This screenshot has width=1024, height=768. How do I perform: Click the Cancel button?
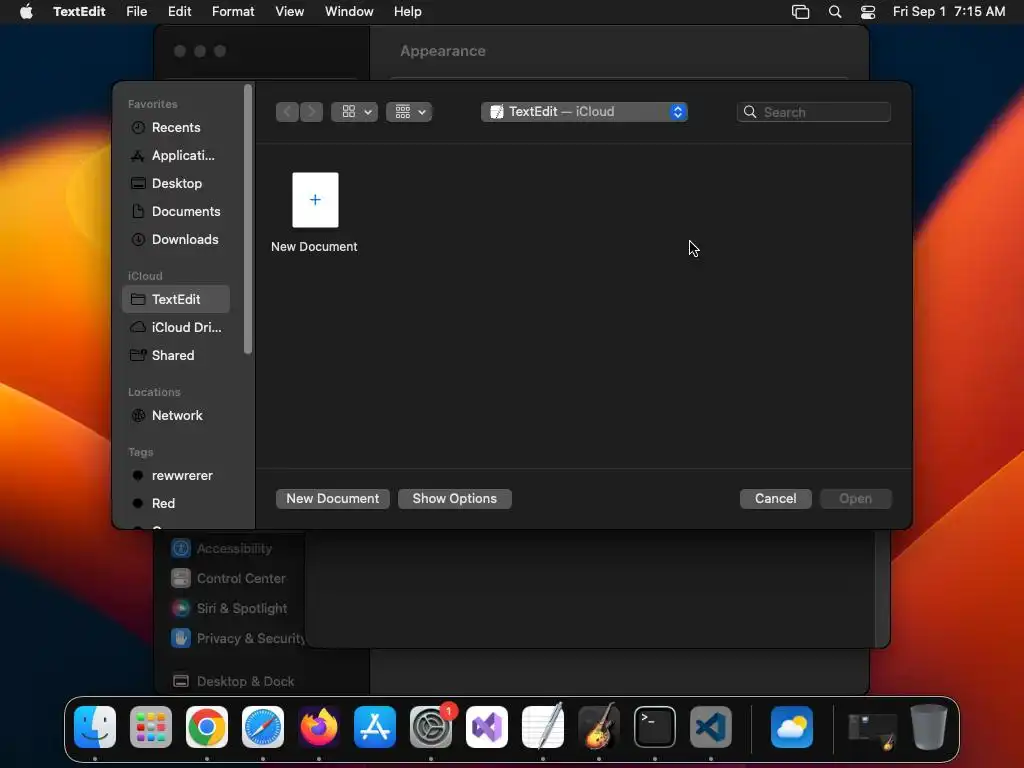point(775,498)
